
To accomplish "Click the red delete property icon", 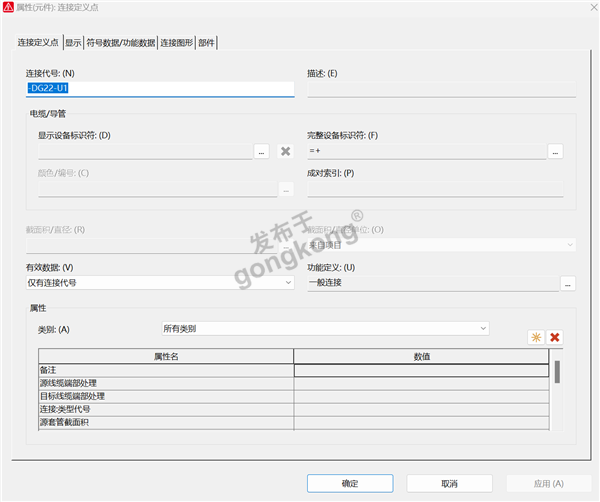I will (555, 338).
